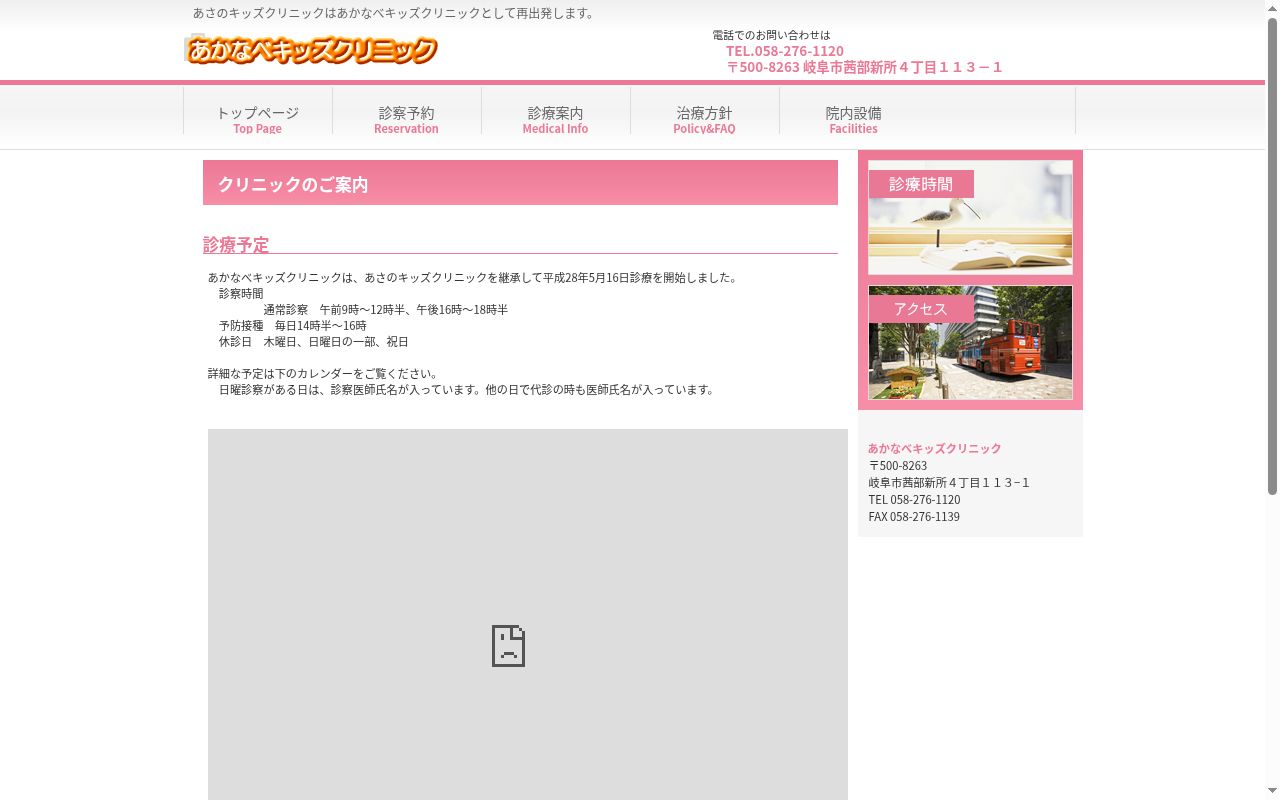
Task: Click the クリニックのご案内 heading
Action: tap(293, 184)
